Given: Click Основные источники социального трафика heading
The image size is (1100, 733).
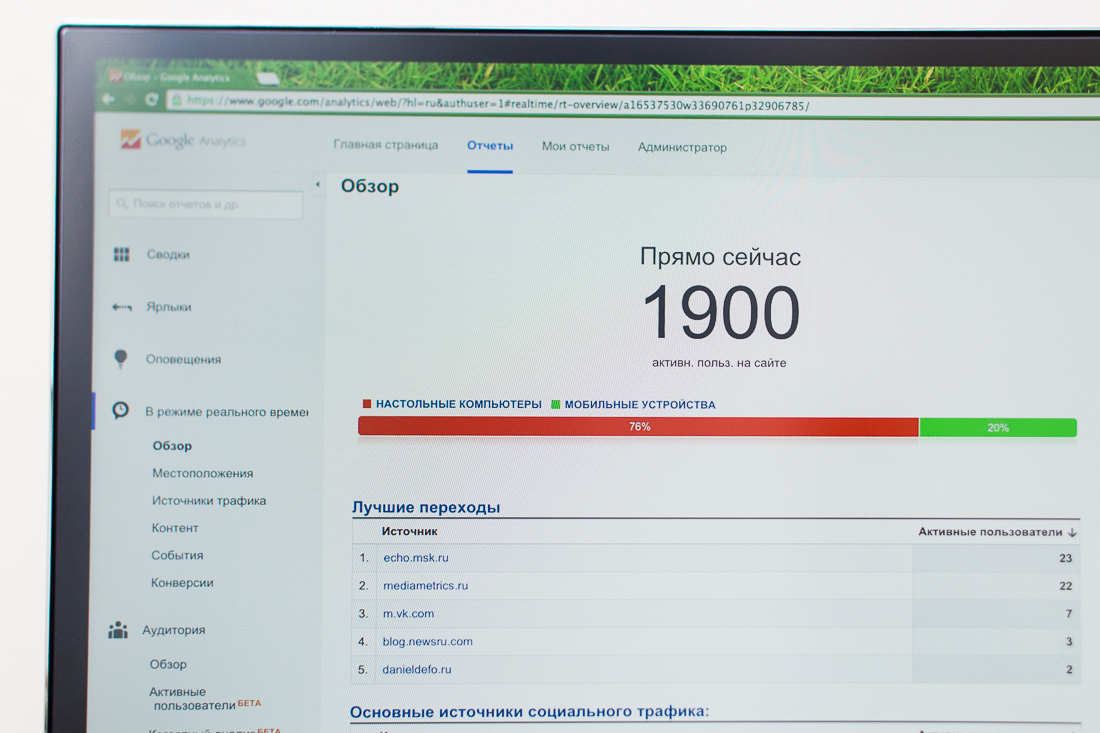Looking at the screenshot, I should point(530,712).
